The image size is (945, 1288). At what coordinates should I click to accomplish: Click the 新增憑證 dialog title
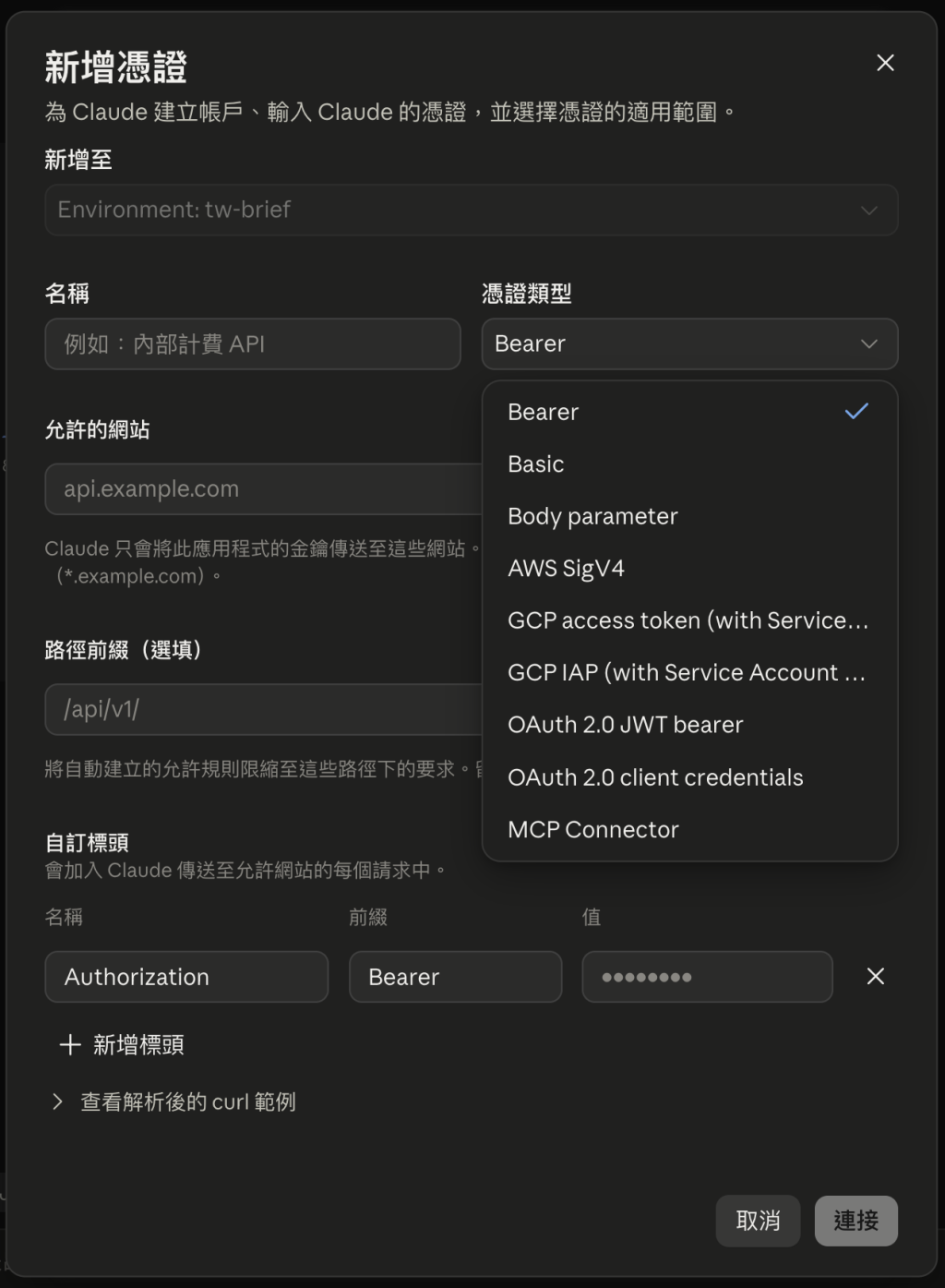116,67
